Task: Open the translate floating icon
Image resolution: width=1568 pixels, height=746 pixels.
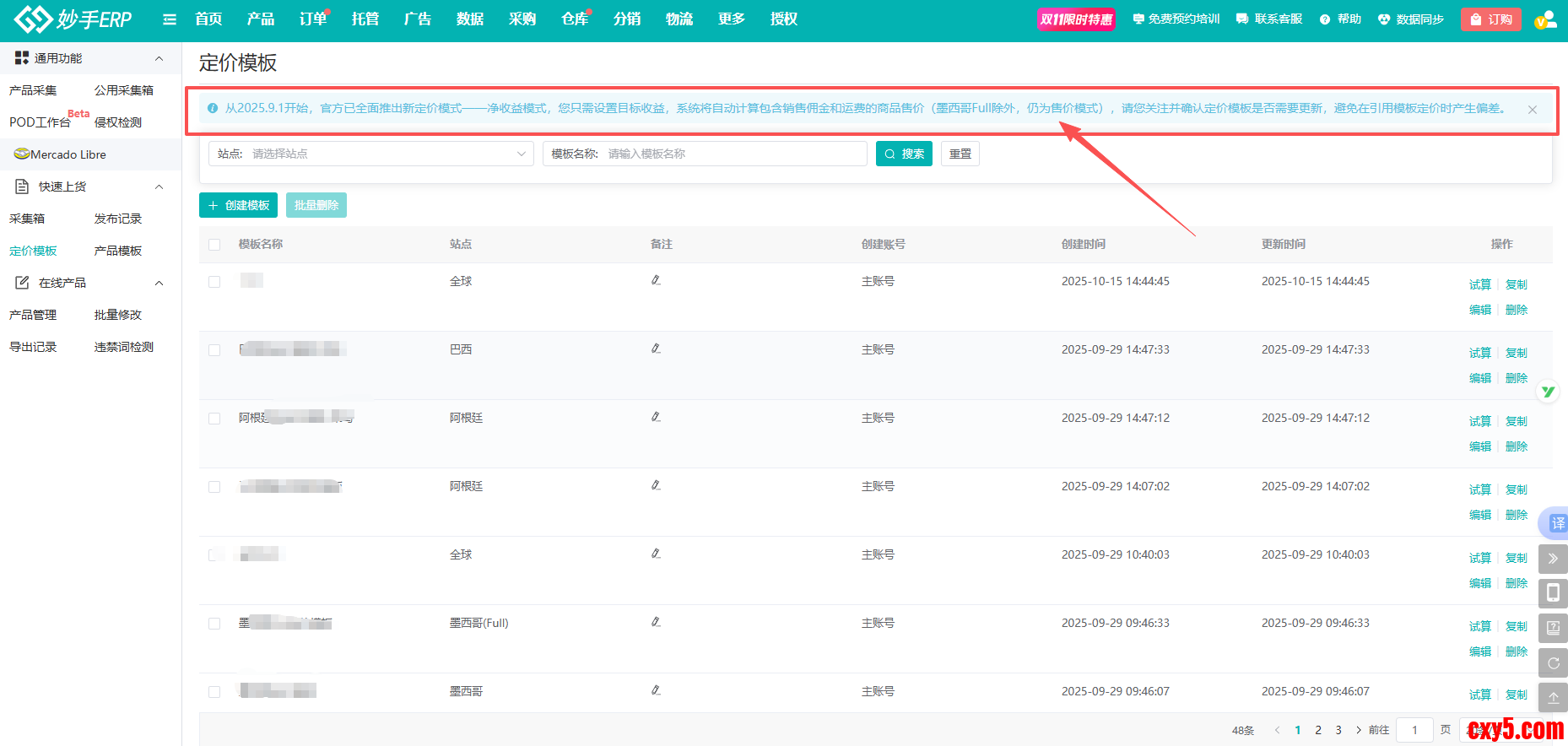Action: pyautogui.click(x=1555, y=523)
